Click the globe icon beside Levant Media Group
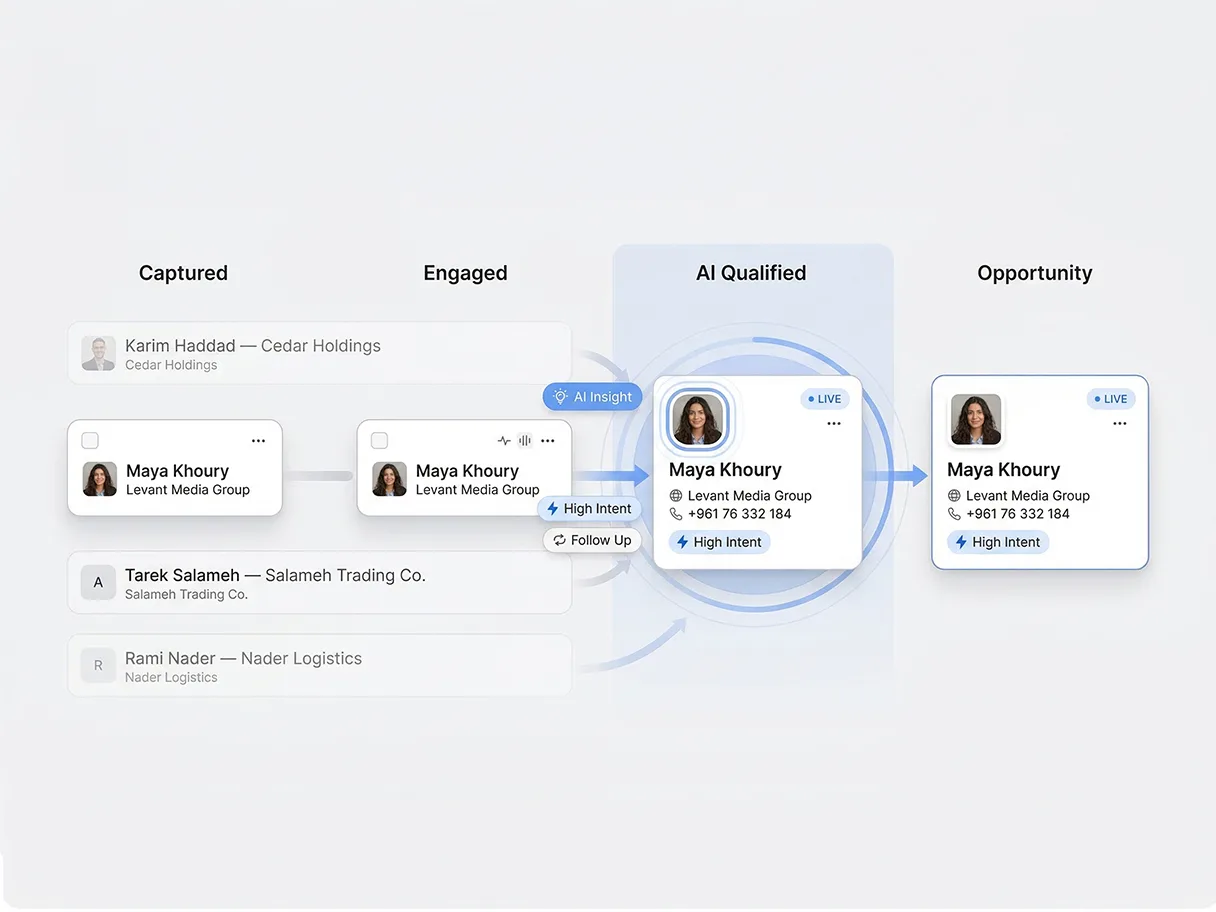The image size is (1216, 912). (x=673, y=495)
